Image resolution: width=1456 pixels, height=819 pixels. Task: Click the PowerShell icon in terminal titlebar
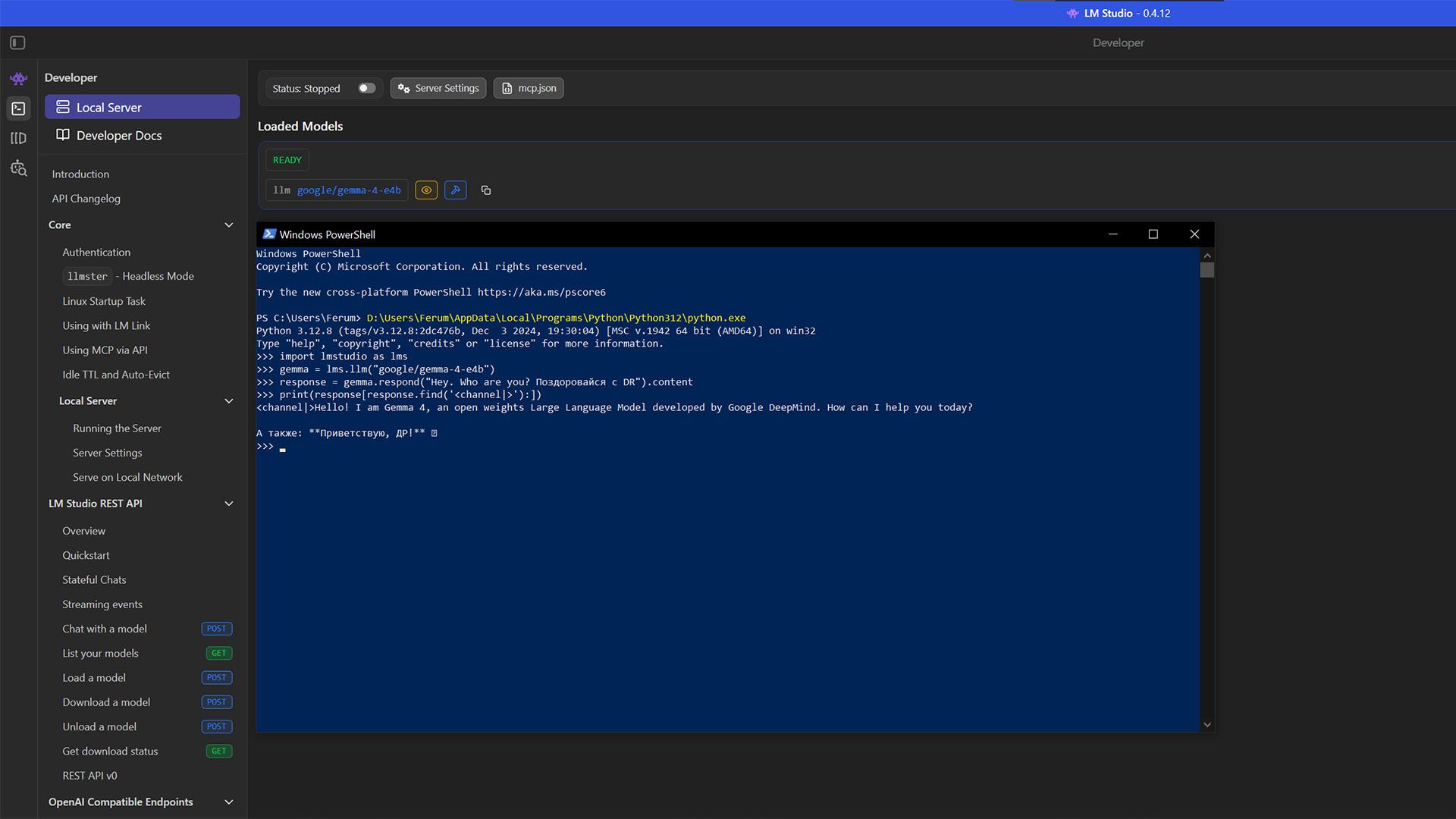pos(269,234)
